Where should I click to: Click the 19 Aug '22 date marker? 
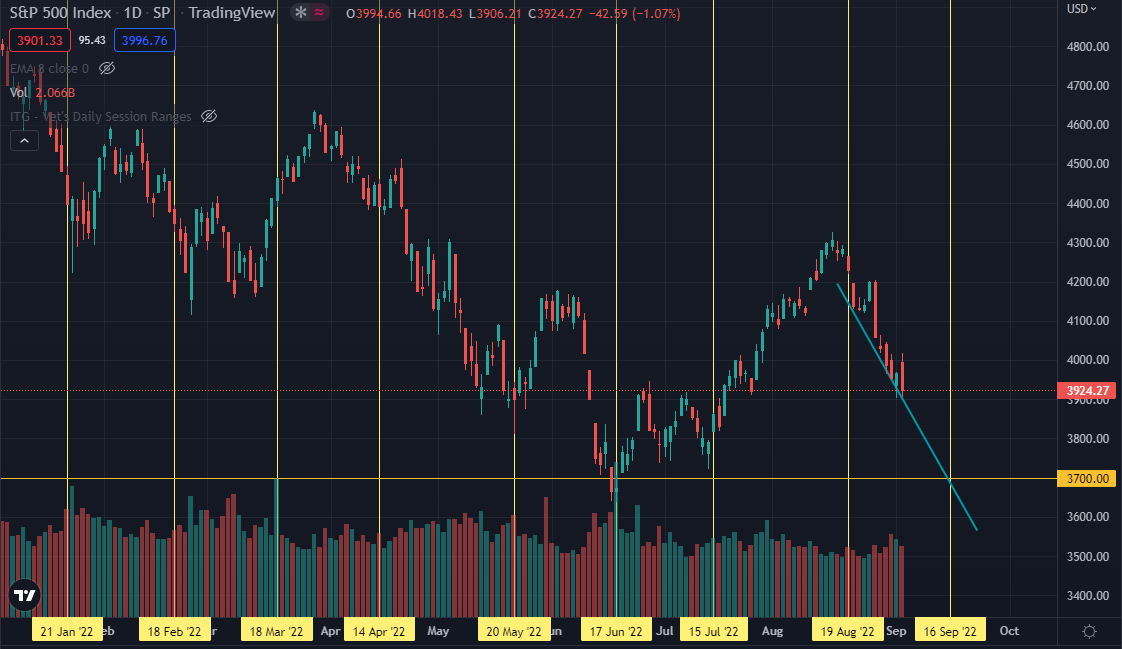coord(848,631)
